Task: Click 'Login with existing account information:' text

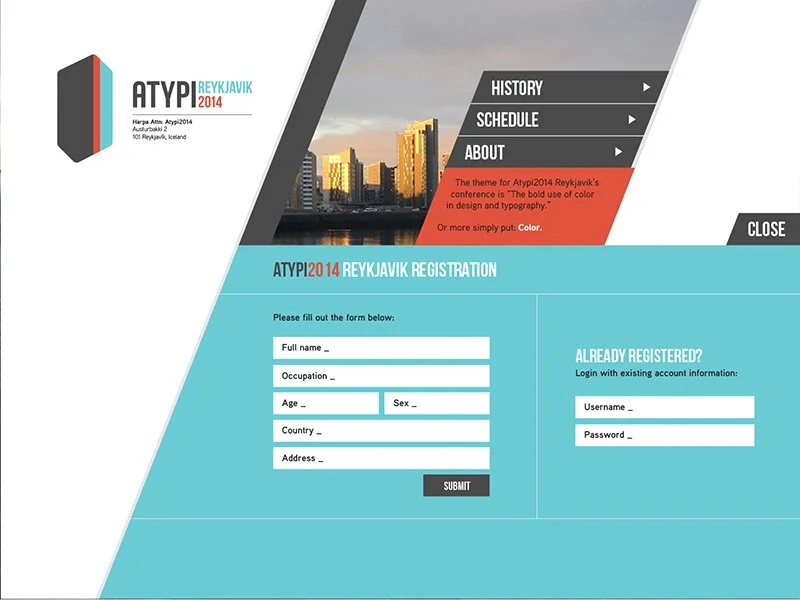Action: [656, 373]
